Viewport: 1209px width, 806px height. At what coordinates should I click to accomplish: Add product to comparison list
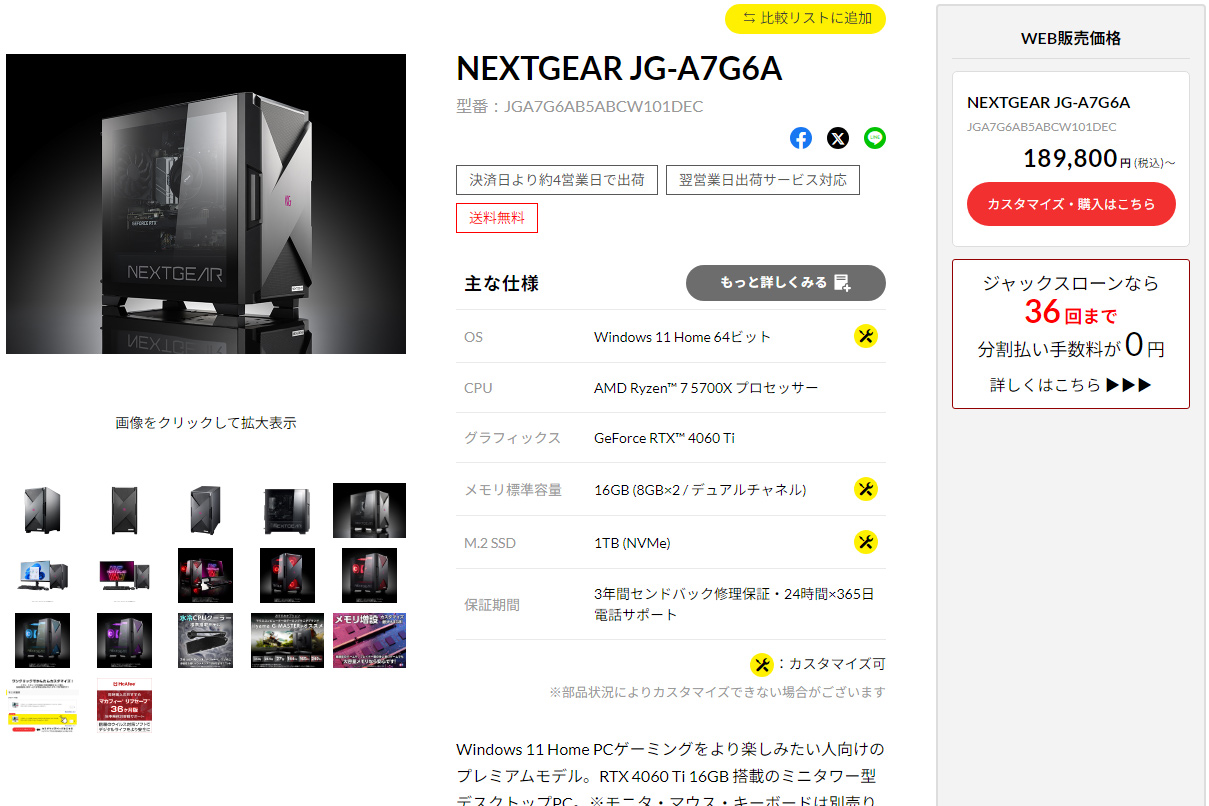tap(806, 18)
